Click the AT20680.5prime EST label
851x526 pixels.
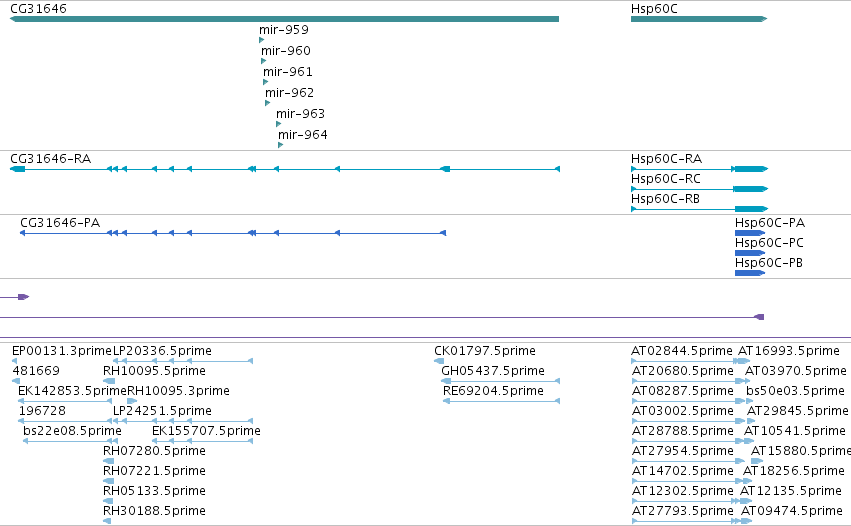683,371
